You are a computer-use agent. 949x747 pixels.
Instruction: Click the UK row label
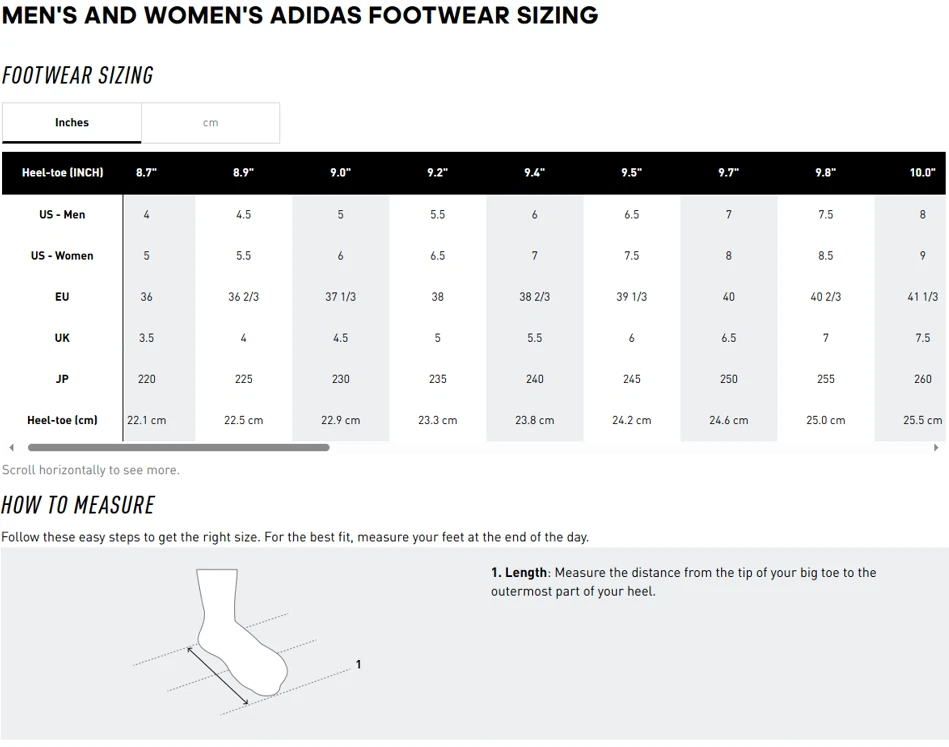(x=62, y=338)
